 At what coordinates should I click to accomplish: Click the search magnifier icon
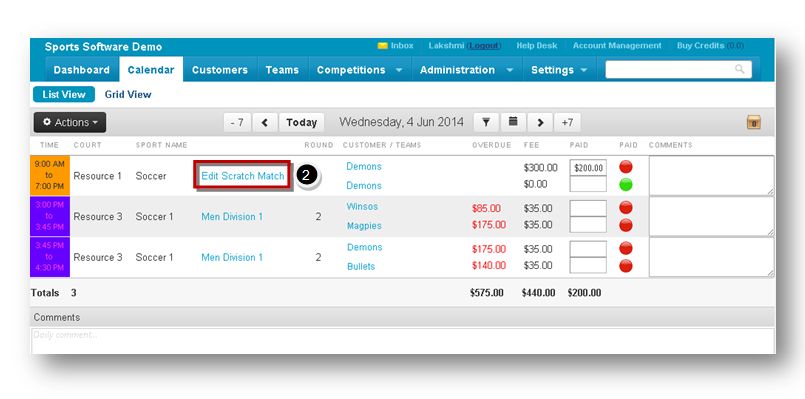point(739,69)
